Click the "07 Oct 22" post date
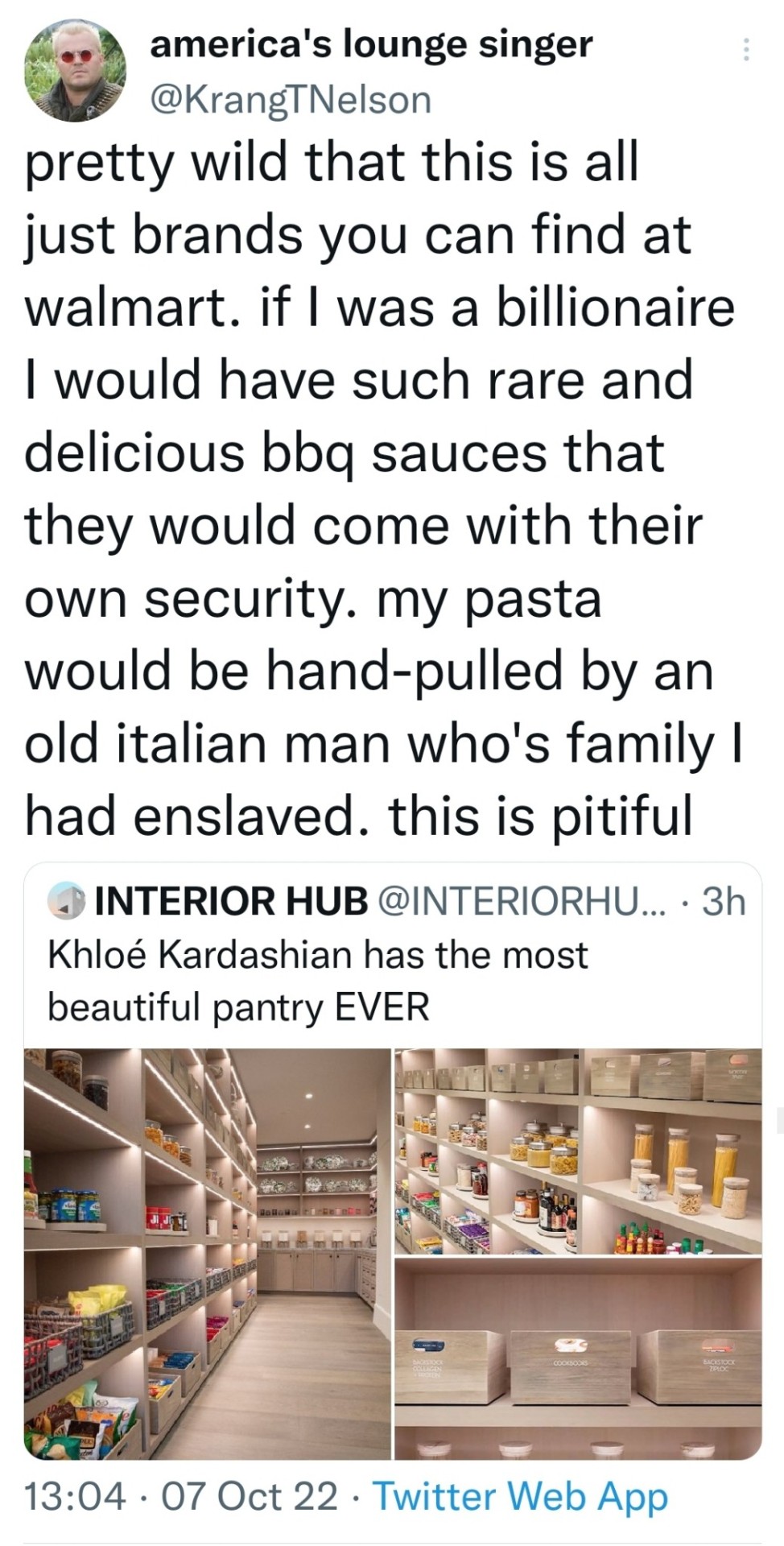 250,1497
